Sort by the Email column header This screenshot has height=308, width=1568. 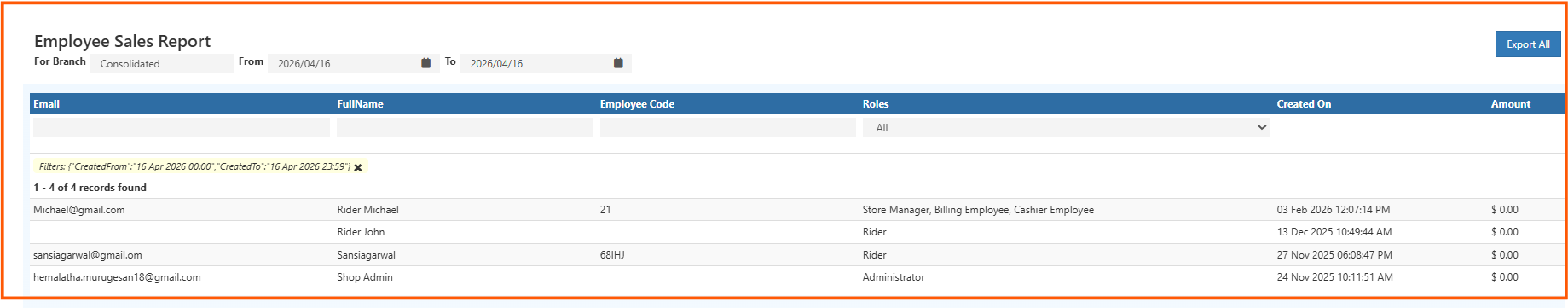point(46,104)
